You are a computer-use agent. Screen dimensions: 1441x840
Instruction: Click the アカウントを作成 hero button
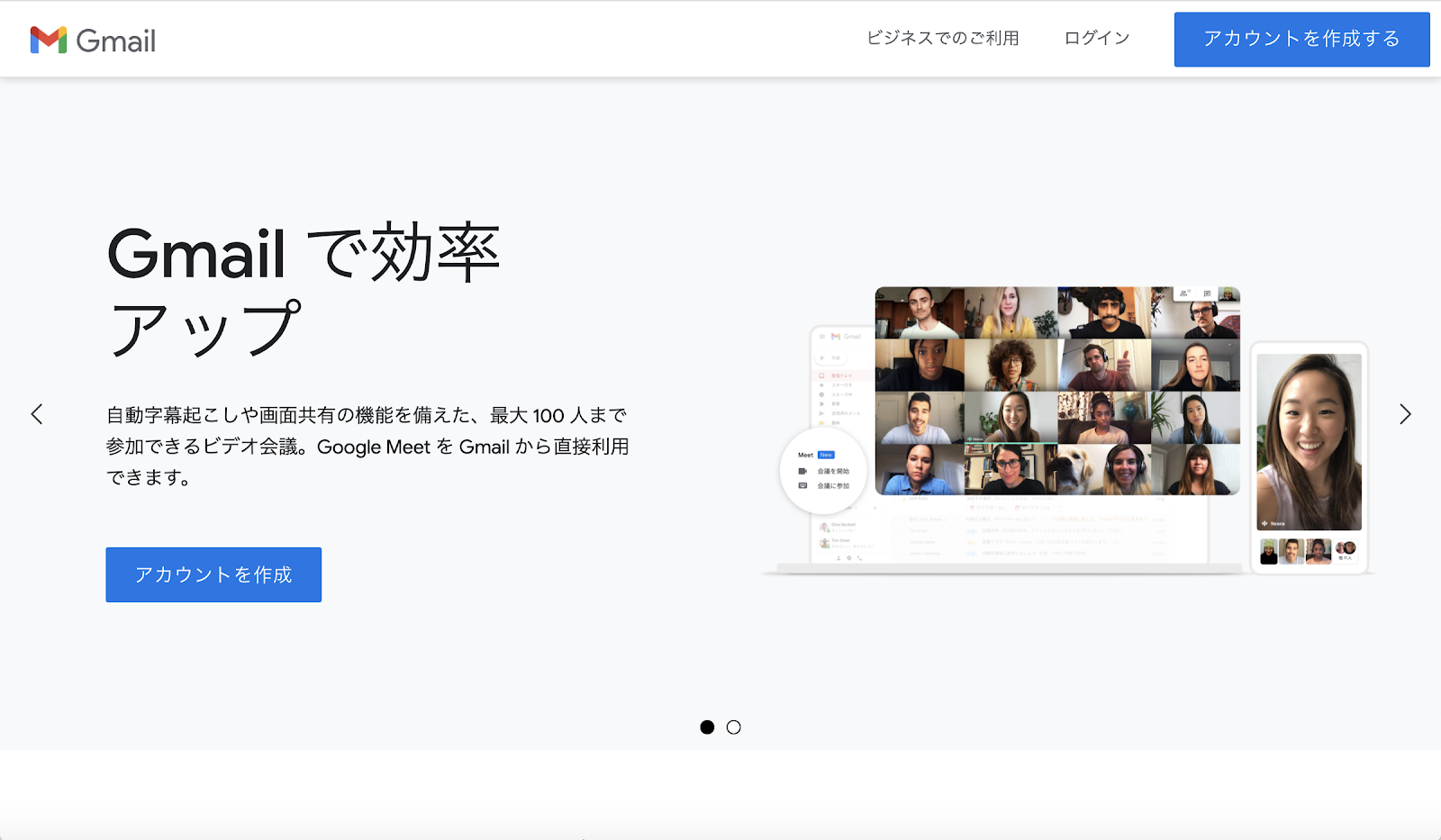213,574
